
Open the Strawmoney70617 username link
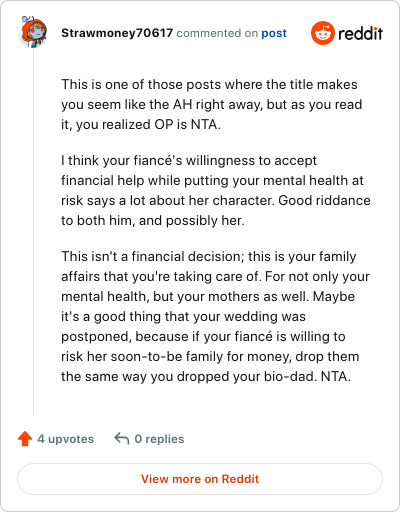(x=117, y=33)
